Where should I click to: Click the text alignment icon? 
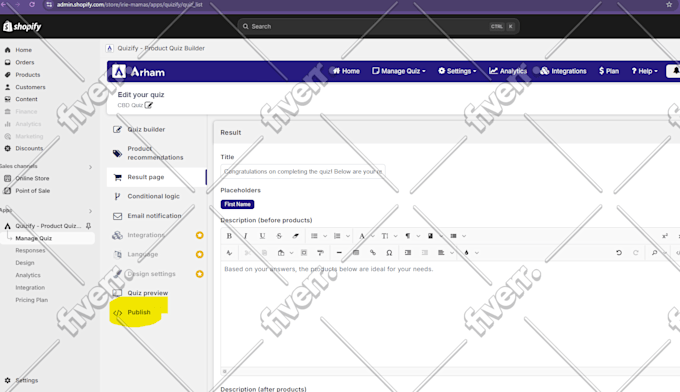(441, 252)
